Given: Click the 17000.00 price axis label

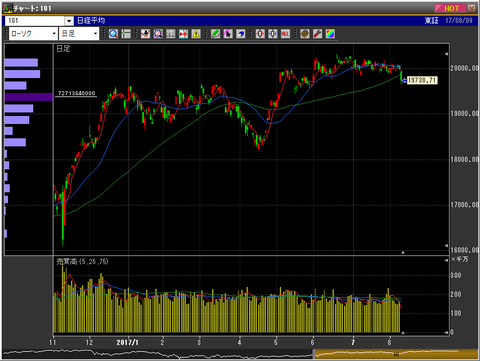Looking at the screenshot, I should tap(465, 205).
